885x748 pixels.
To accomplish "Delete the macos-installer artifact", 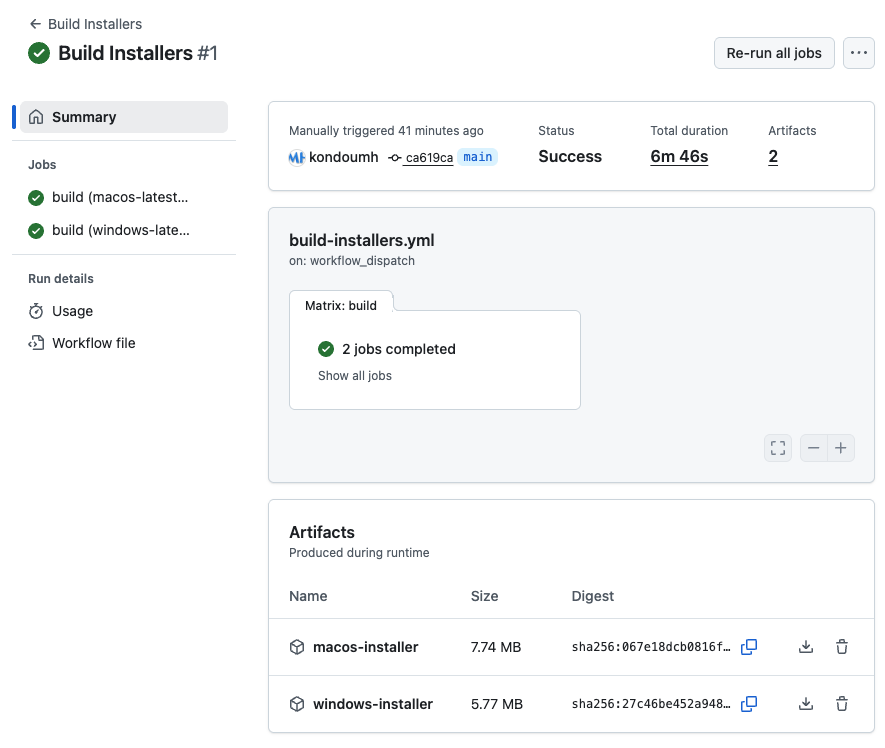I will click(842, 647).
